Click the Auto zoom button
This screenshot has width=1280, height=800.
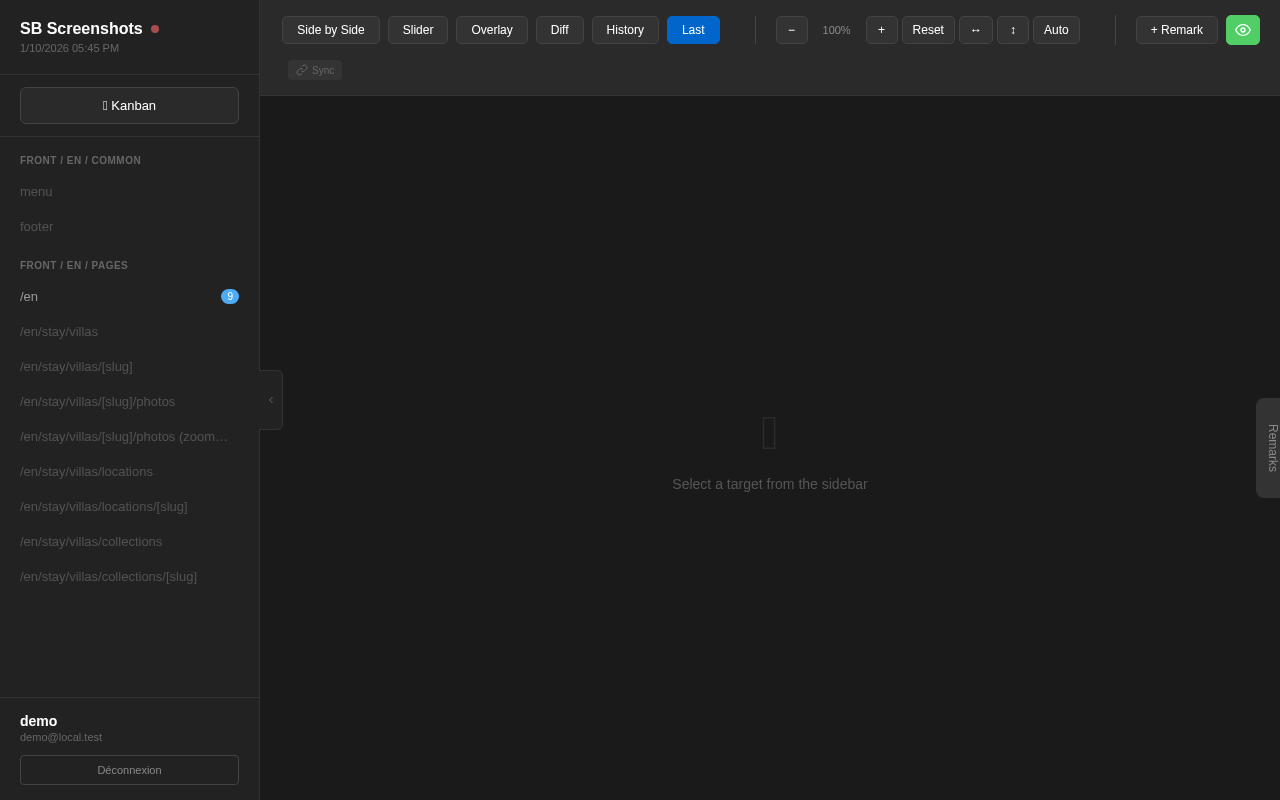click(x=1056, y=30)
